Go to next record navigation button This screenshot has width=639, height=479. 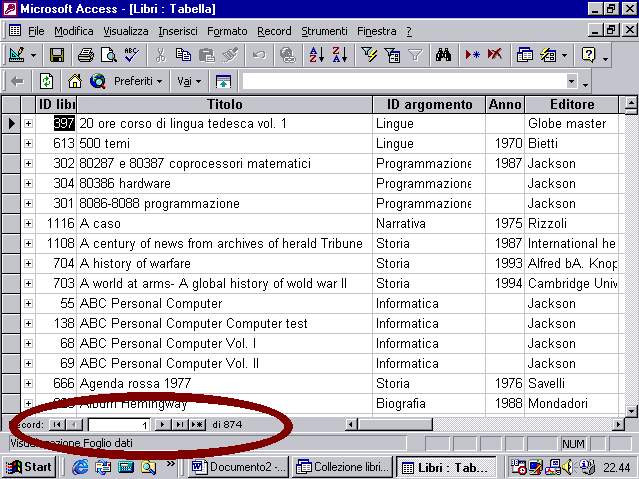pyautogui.click(x=163, y=425)
